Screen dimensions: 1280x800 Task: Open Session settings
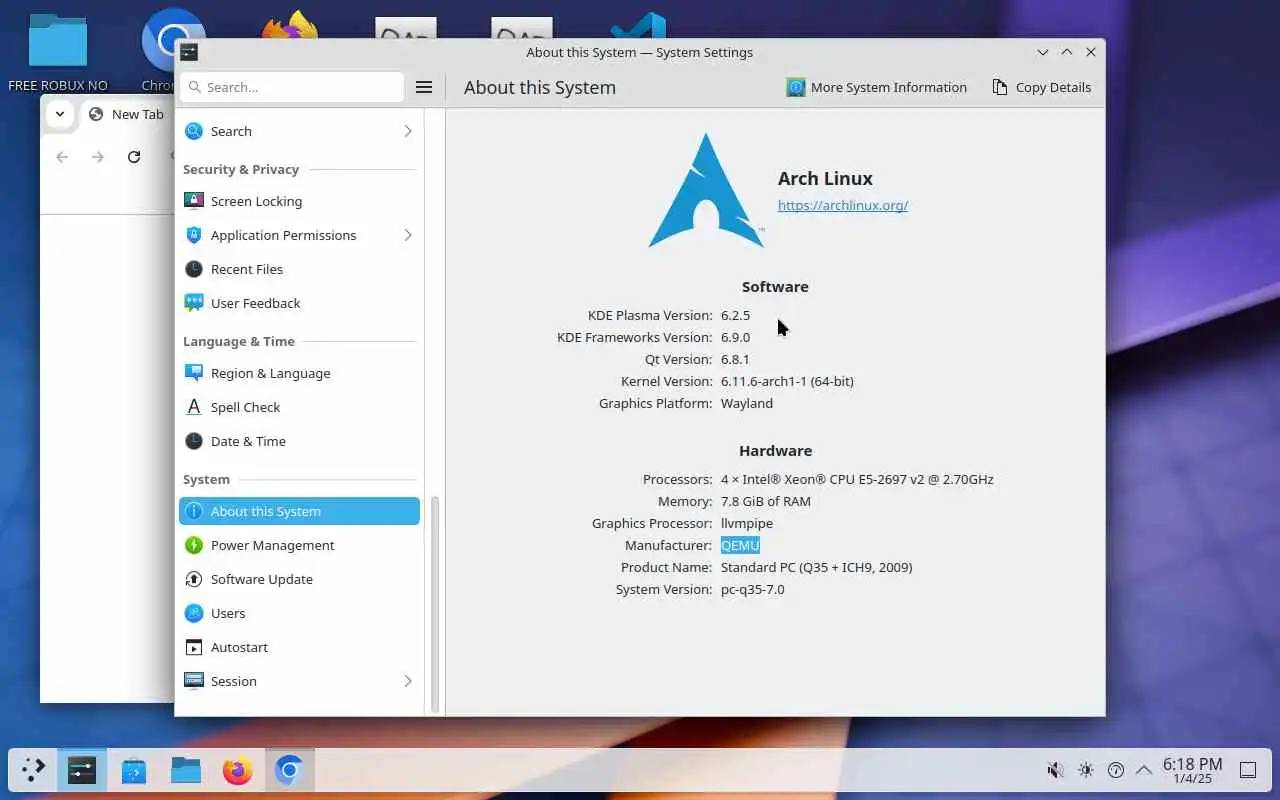tap(299, 681)
